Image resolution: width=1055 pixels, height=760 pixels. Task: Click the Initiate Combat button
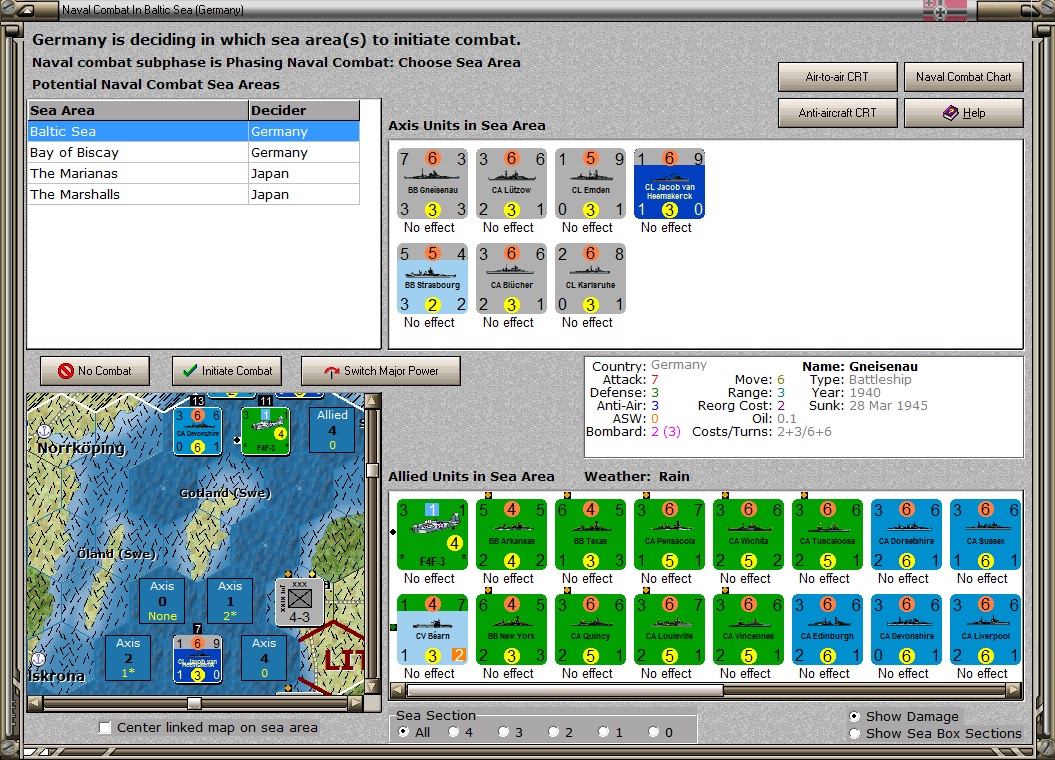227,371
